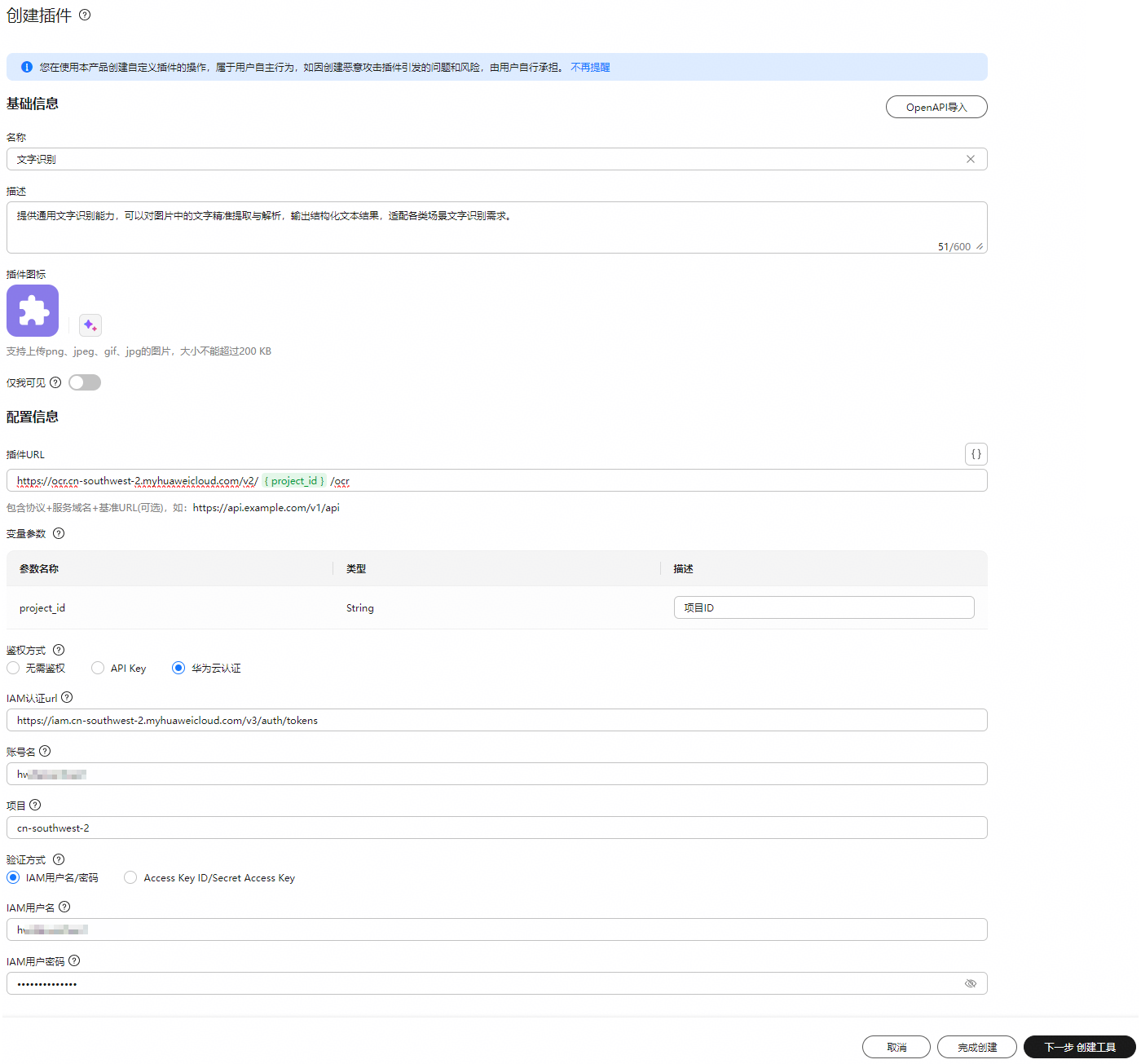
Task: Generate icon with the AI sparkle button
Action: (x=90, y=325)
